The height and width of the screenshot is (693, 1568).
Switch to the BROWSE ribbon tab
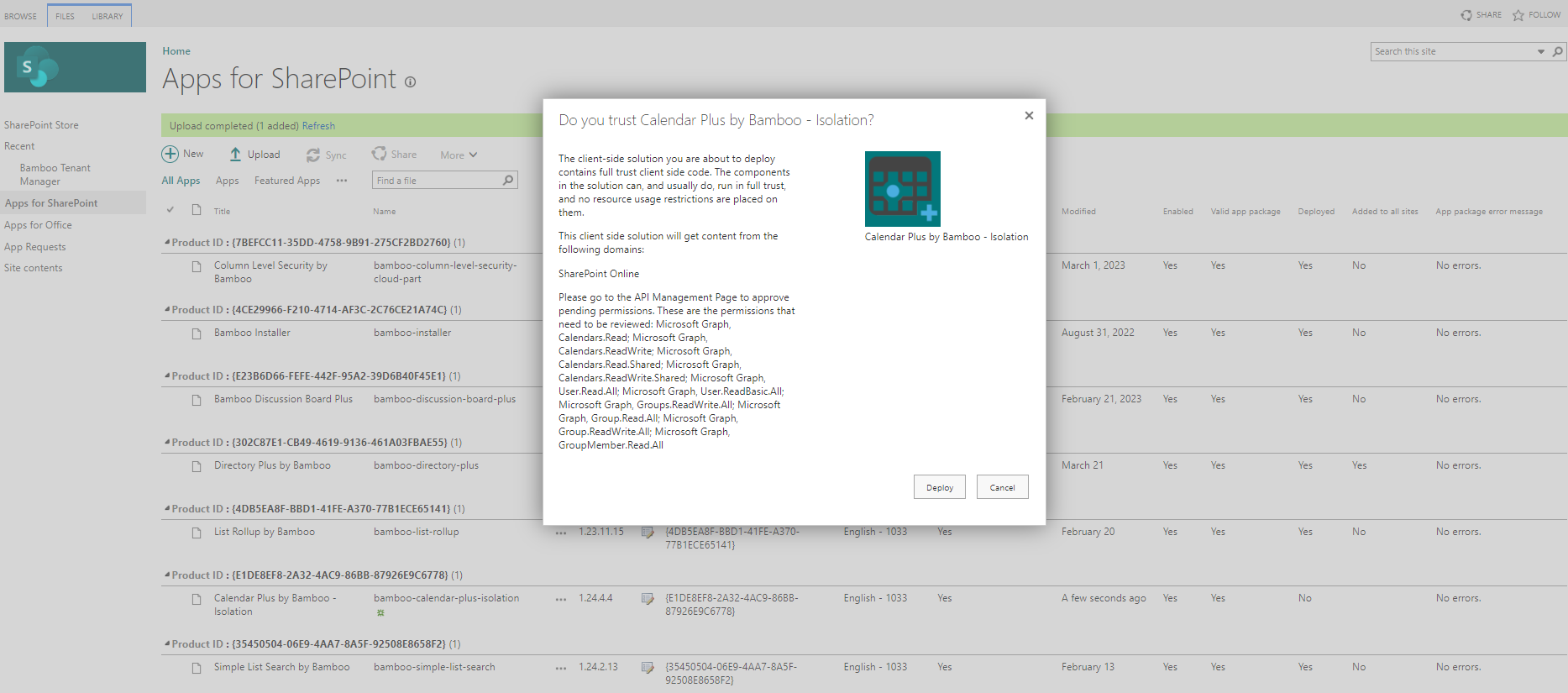(20, 16)
